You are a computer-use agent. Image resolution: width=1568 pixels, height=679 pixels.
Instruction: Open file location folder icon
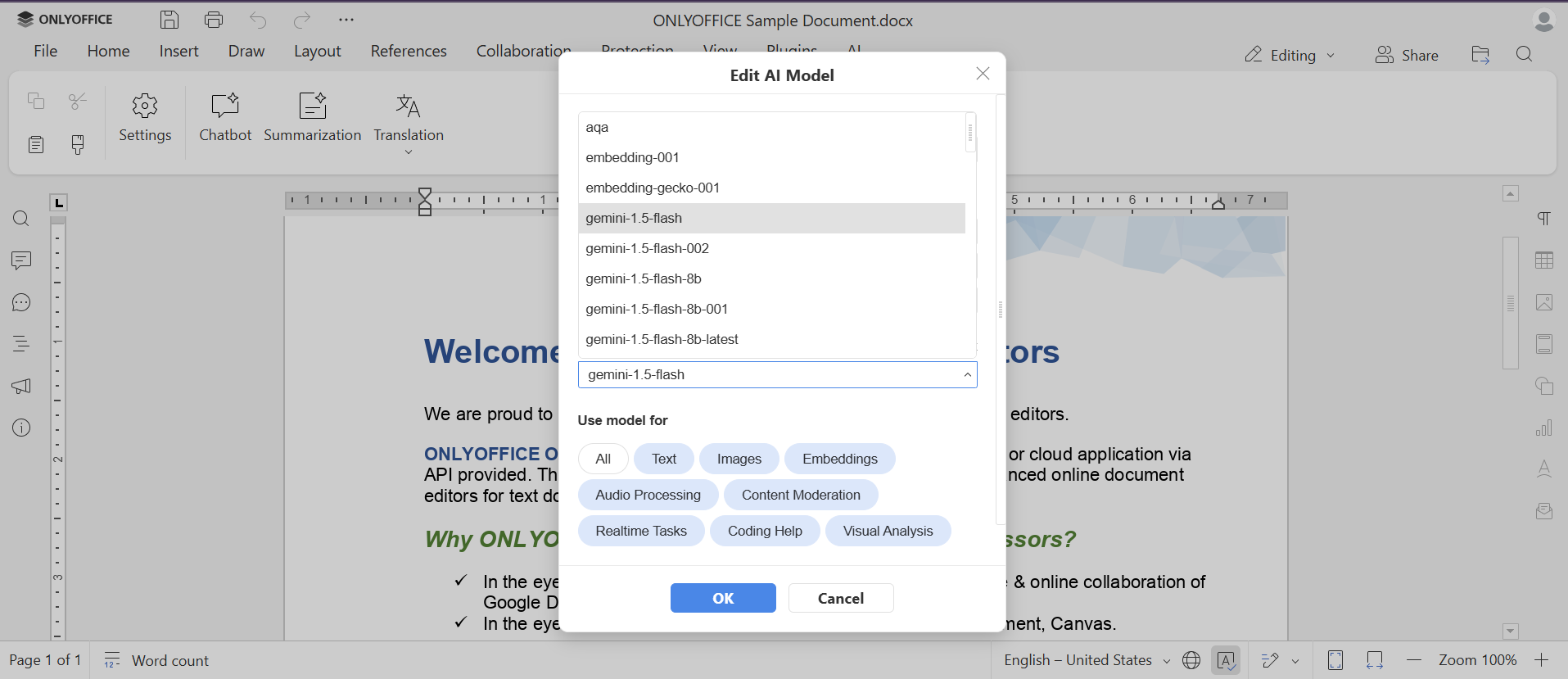[1480, 55]
